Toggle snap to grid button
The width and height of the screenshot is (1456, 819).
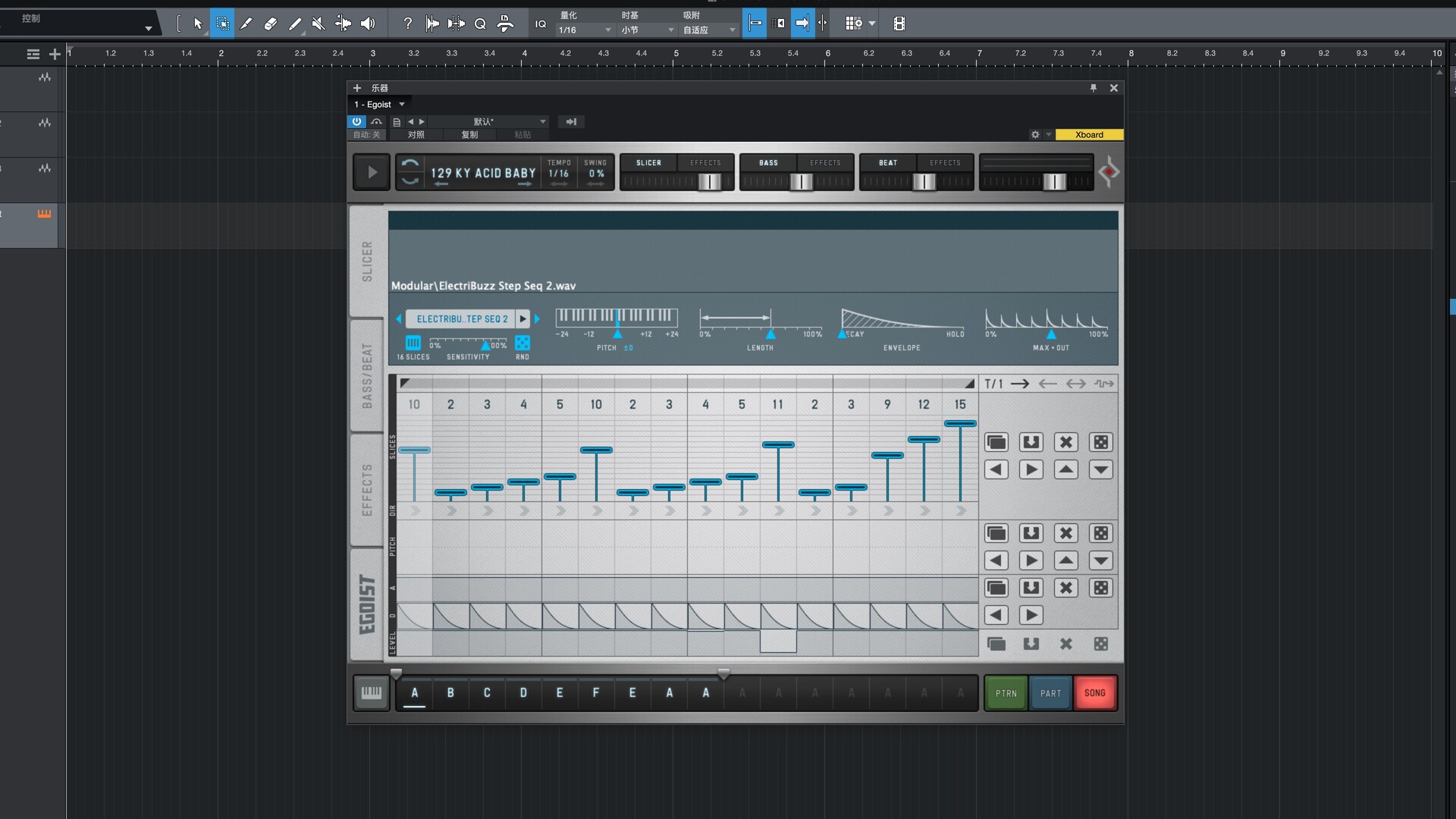755,24
